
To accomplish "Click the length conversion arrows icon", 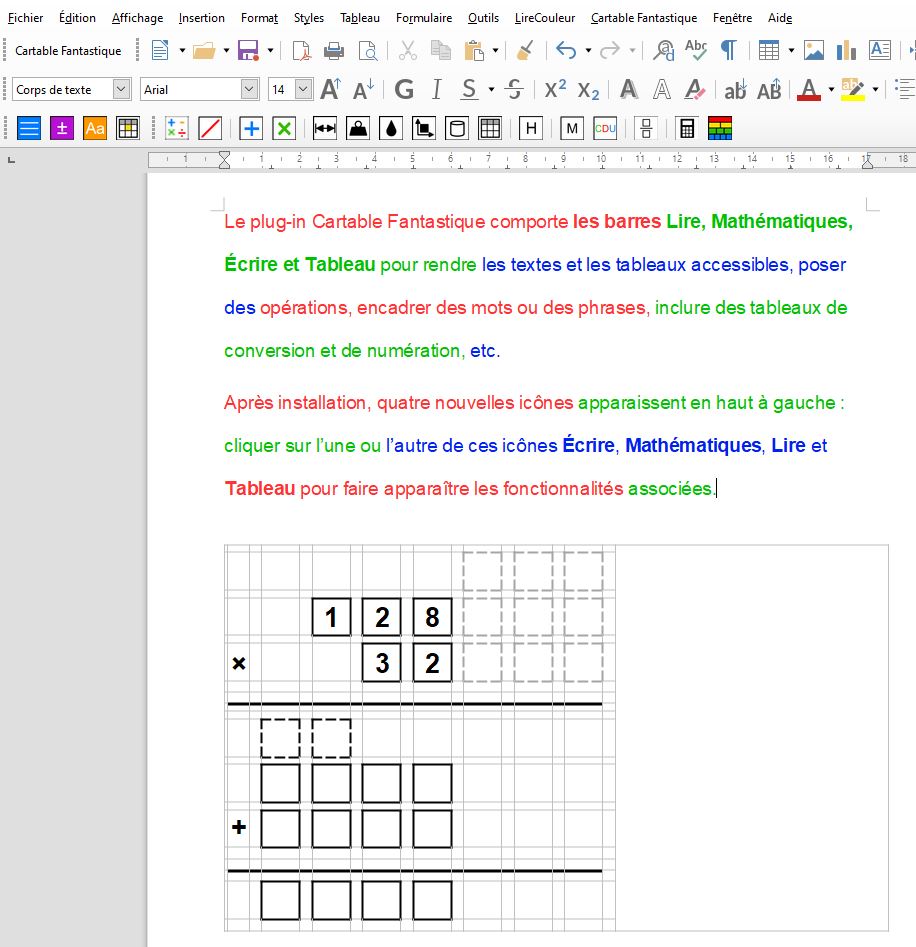I will click(325, 129).
